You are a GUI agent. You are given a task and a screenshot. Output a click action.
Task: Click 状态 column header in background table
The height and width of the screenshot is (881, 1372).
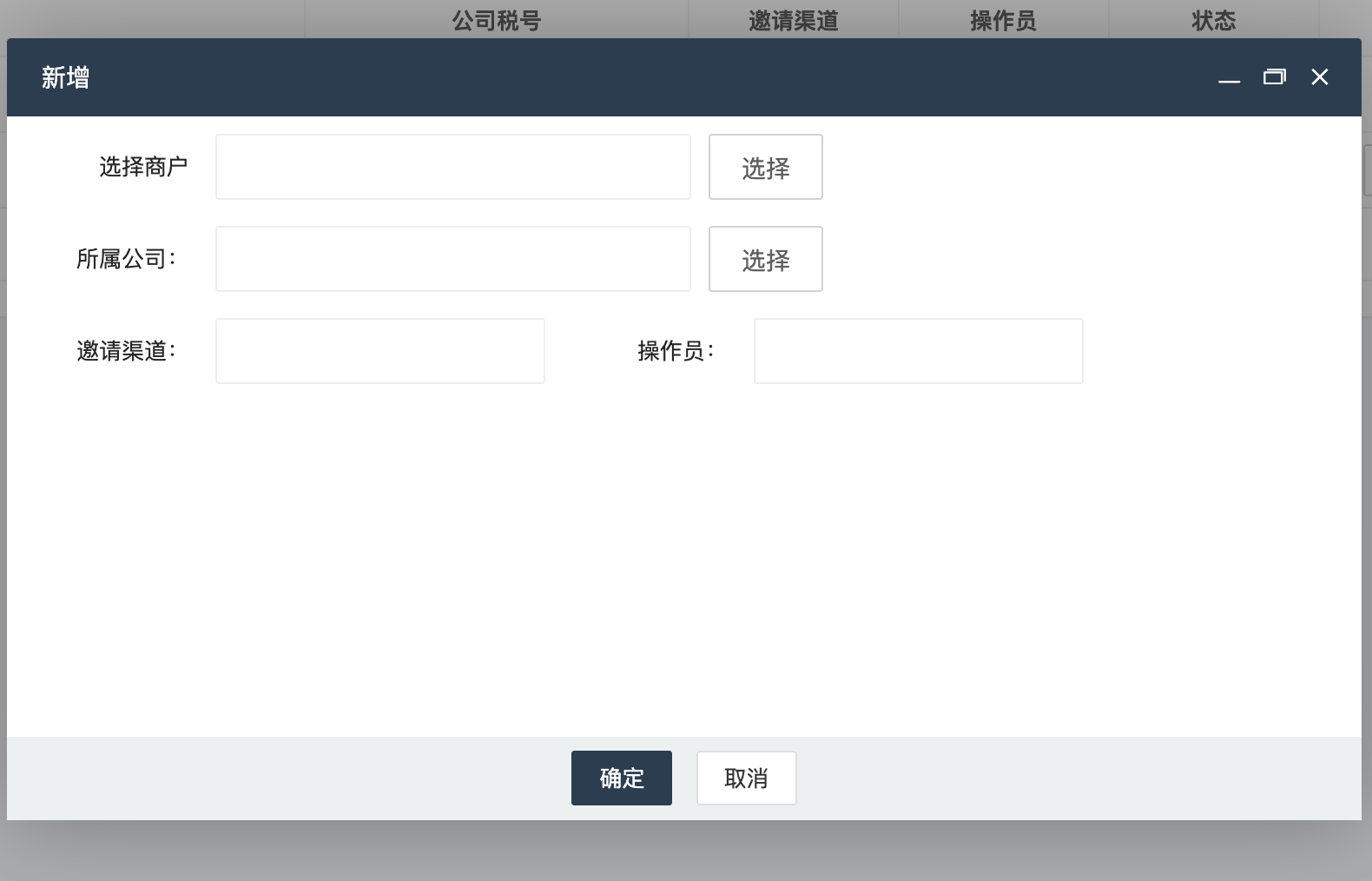[1214, 20]
